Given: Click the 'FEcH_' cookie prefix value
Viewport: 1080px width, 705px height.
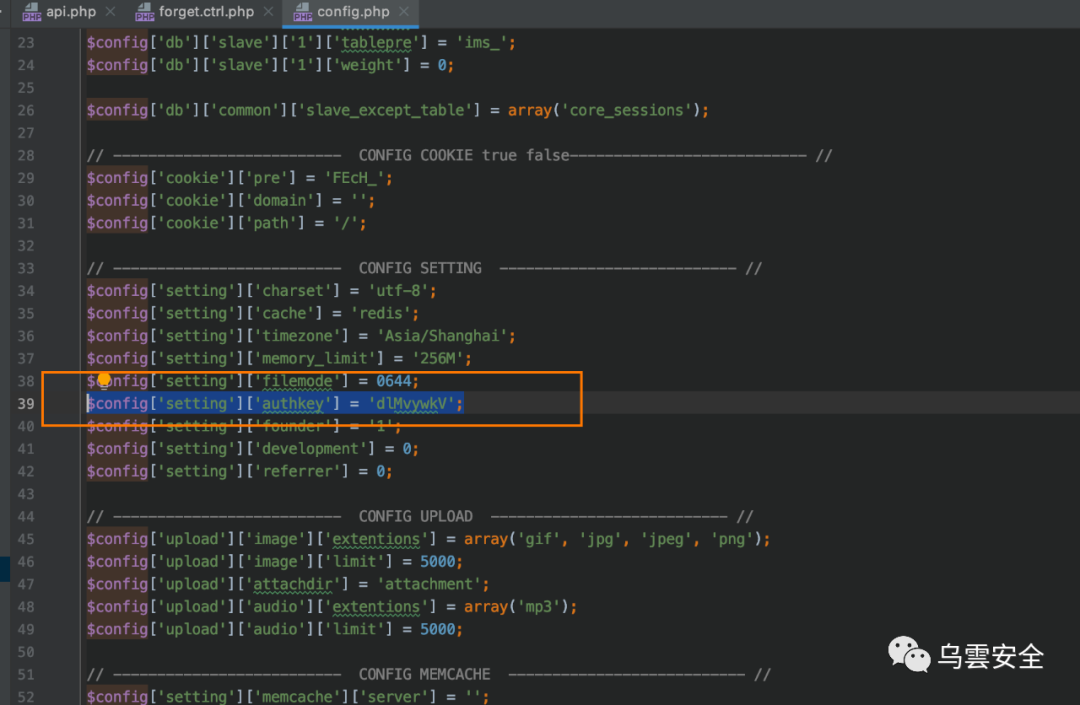Looking at the screenshot, I should (x=354, y=178).
